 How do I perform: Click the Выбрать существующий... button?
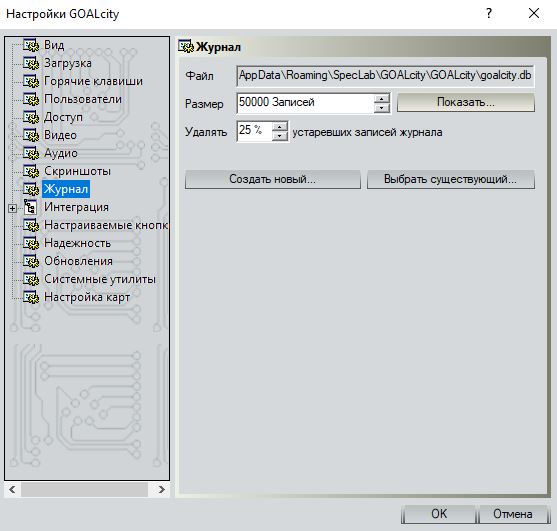coord(450,179)
